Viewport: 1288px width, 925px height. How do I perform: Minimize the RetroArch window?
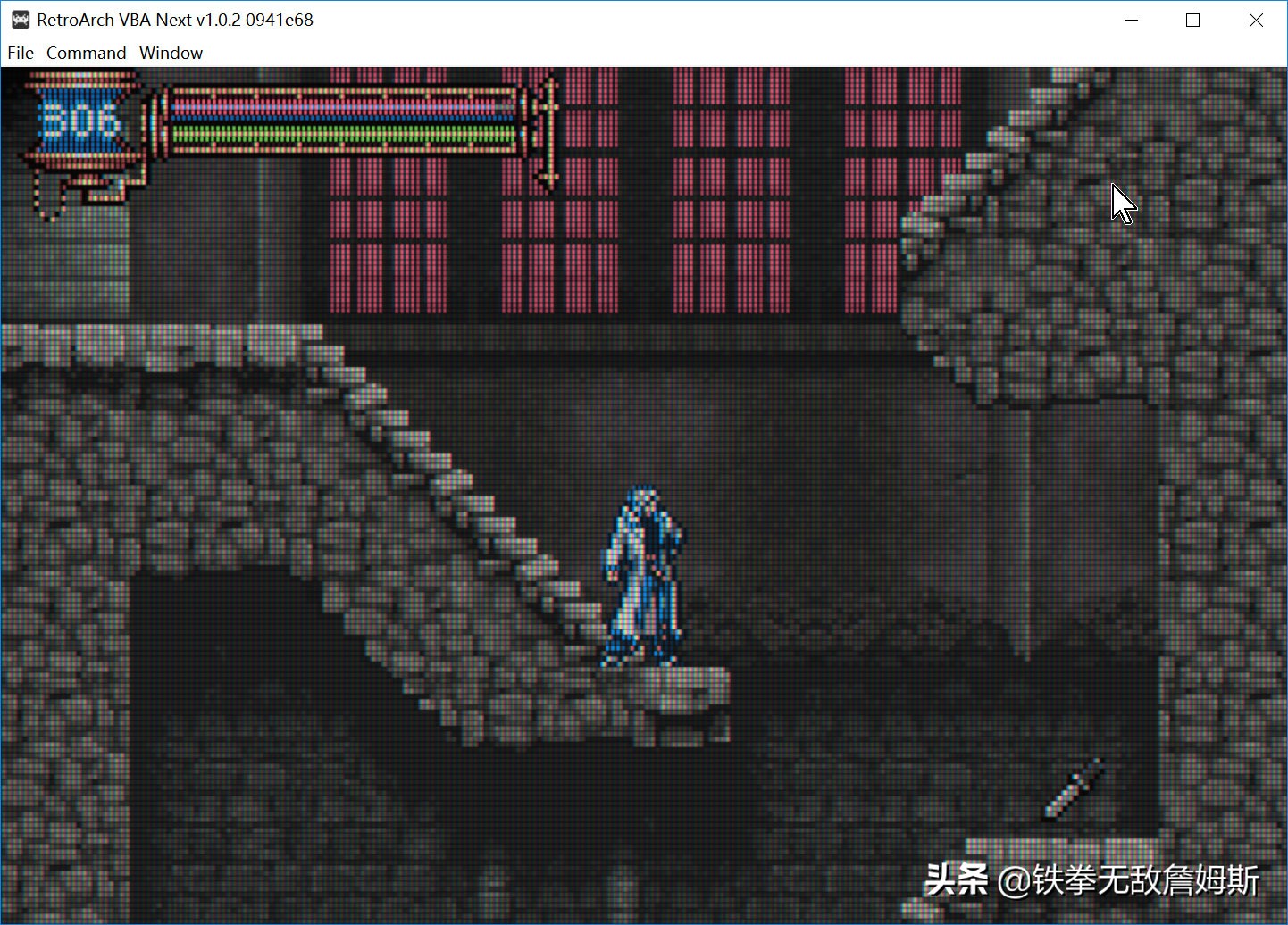(x=1131, y=20)
